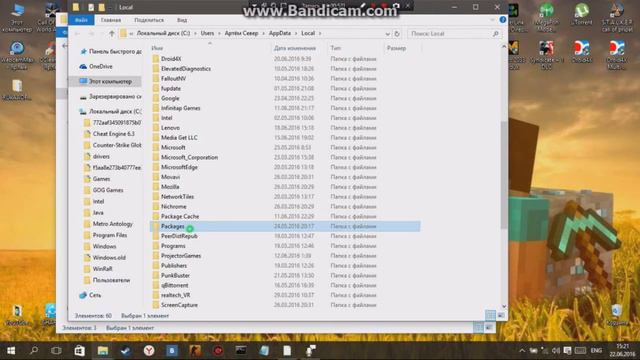Open the File Explorer taskbar icon

[102, 350]
